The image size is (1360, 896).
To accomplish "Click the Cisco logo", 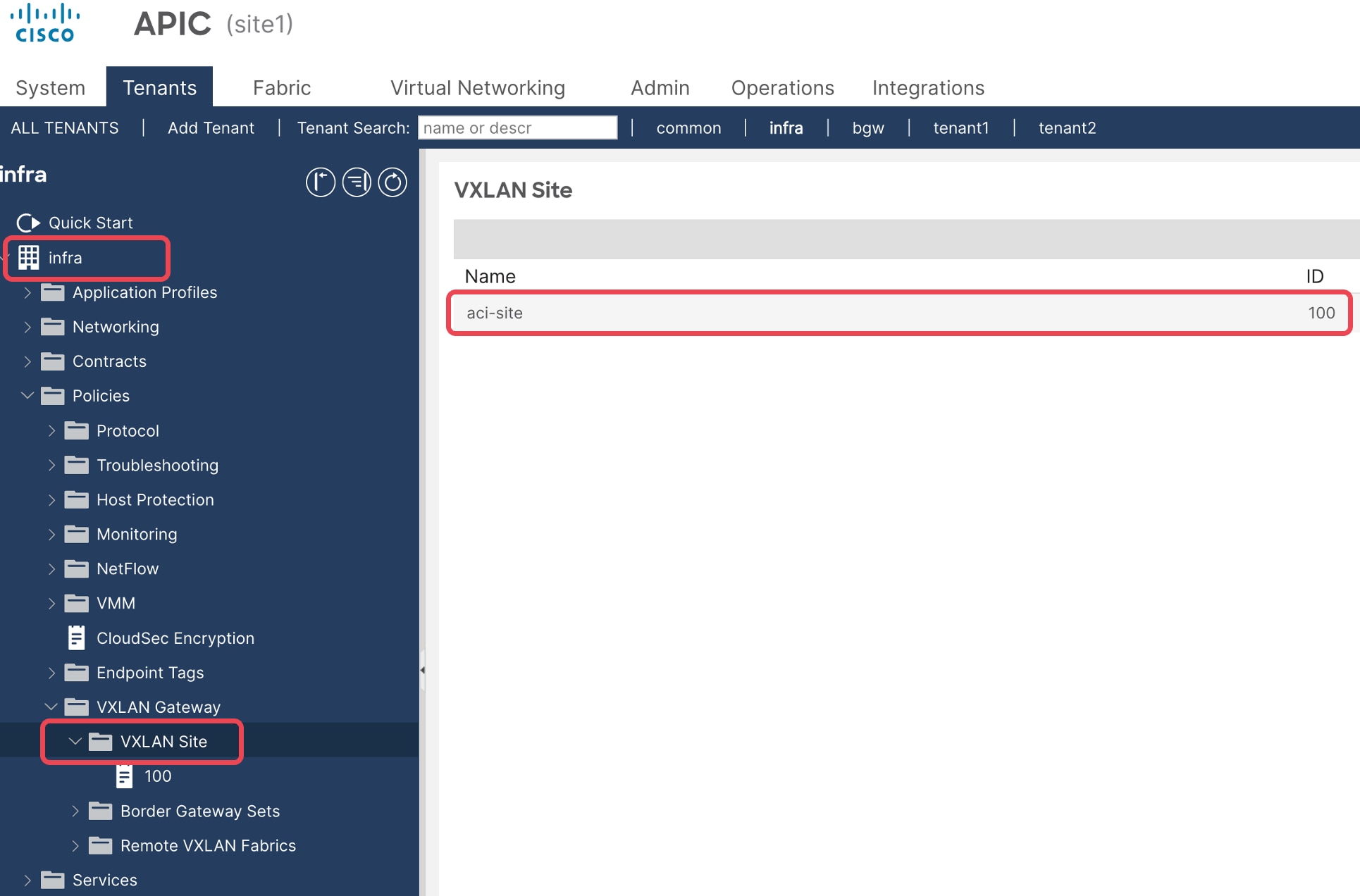I will (45, 23).
